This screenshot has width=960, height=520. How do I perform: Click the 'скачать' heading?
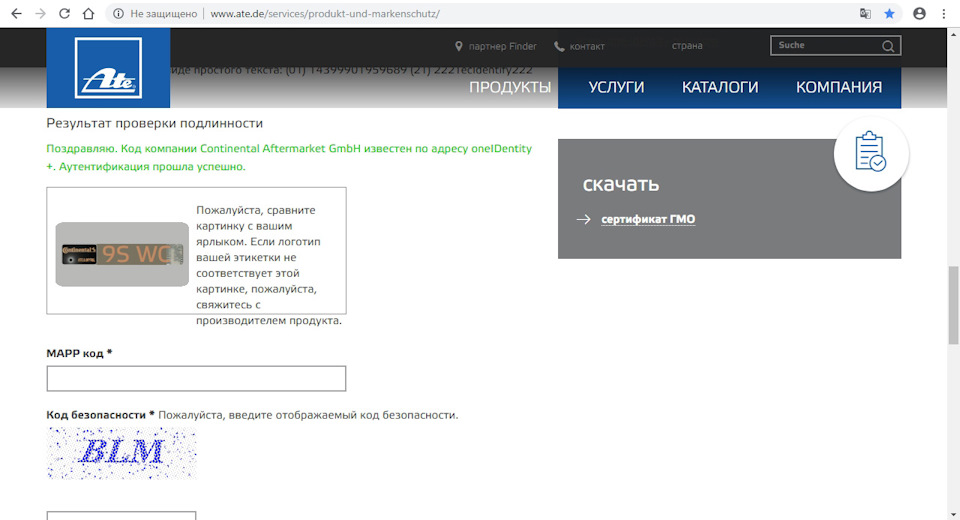[621, 184]
